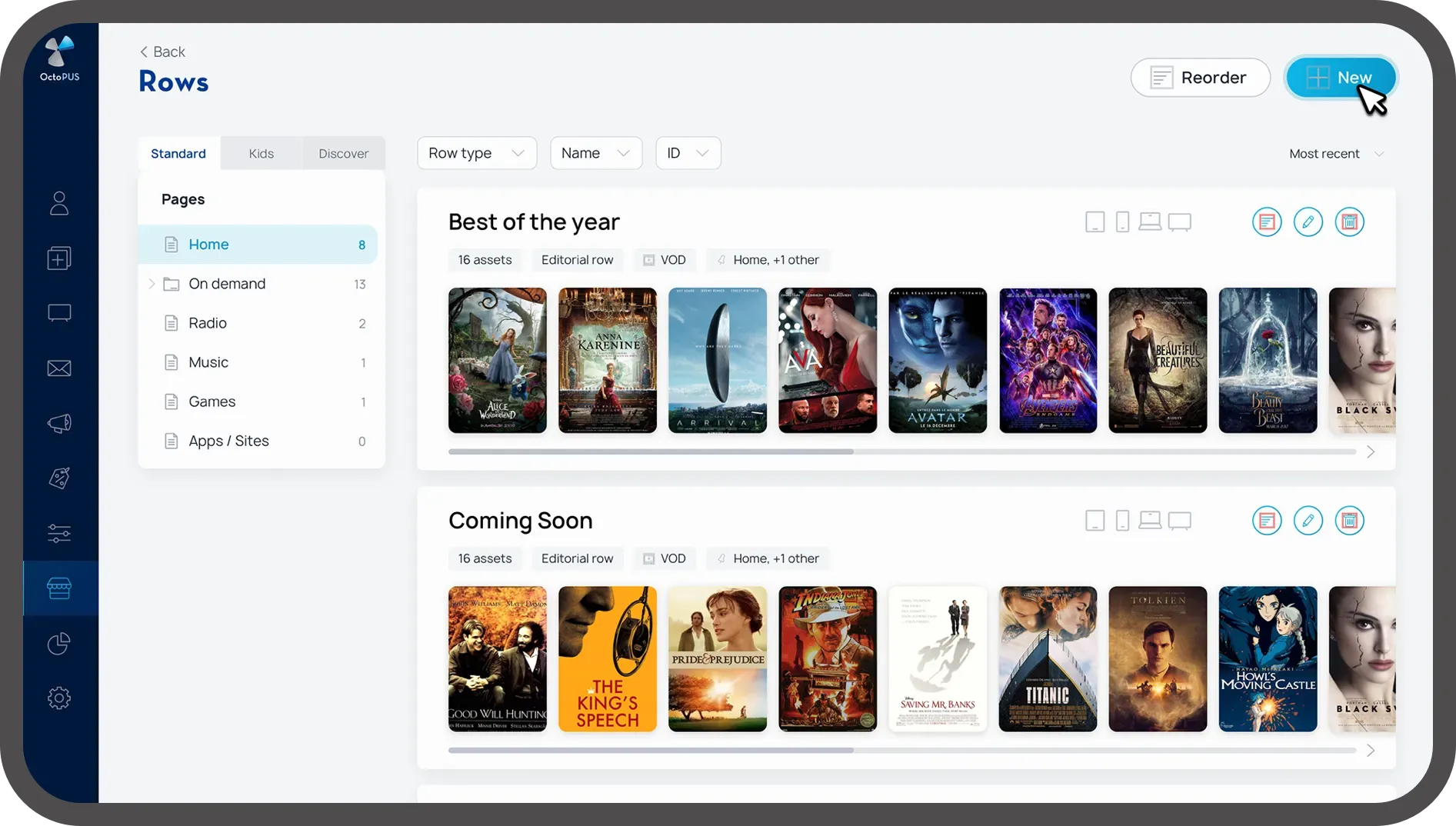Open the Beautiful Creatures poster
This screenshot has height=826, width=1456.
[1158, 361]
